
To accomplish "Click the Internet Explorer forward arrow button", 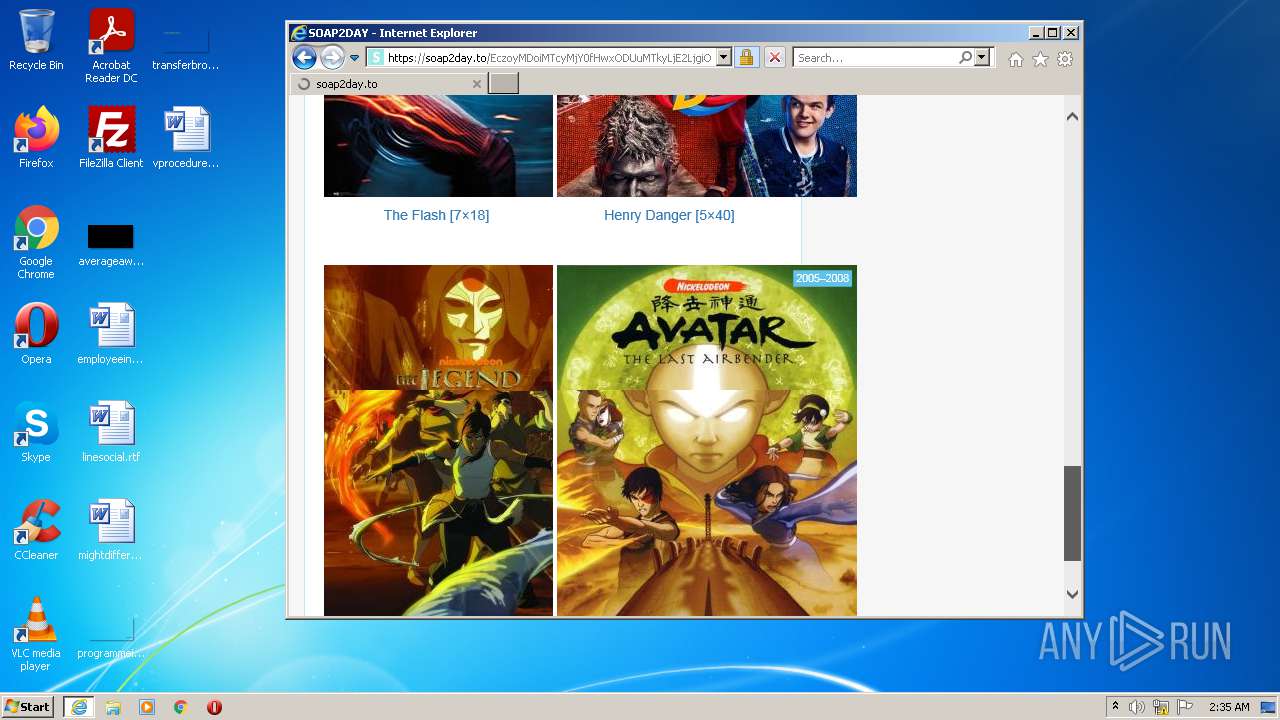I will click(x=333, y=57).
